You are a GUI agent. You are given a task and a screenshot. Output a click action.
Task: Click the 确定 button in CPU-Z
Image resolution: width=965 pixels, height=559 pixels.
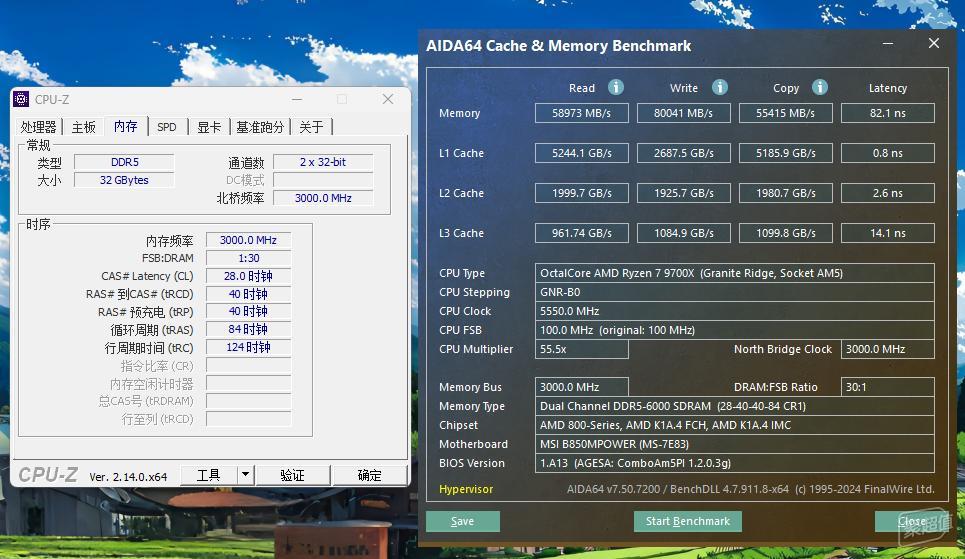click(x=369, y=475)
